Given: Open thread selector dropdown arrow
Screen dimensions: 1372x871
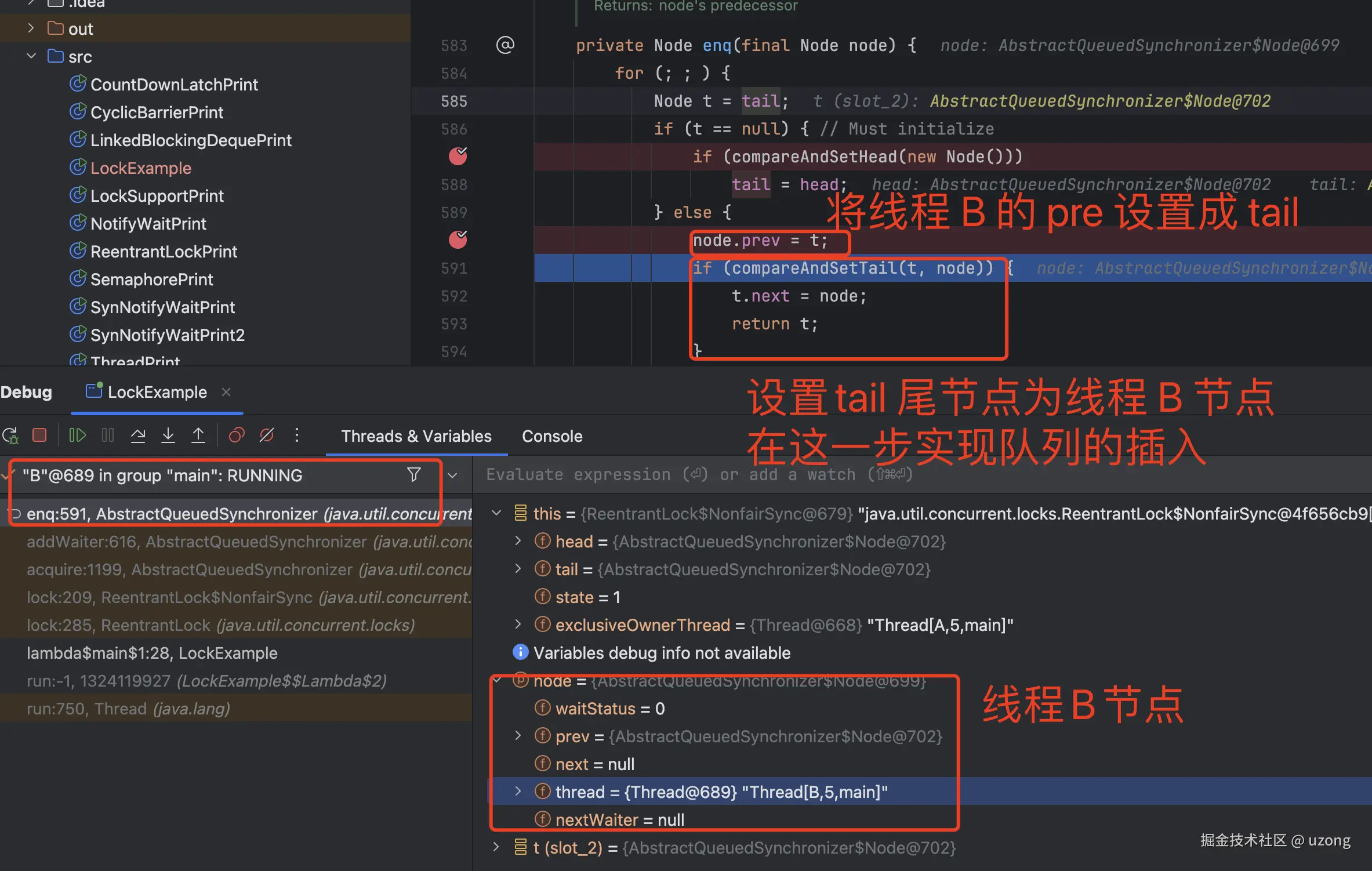Looking at the screenshot, I should click(453, 476).
